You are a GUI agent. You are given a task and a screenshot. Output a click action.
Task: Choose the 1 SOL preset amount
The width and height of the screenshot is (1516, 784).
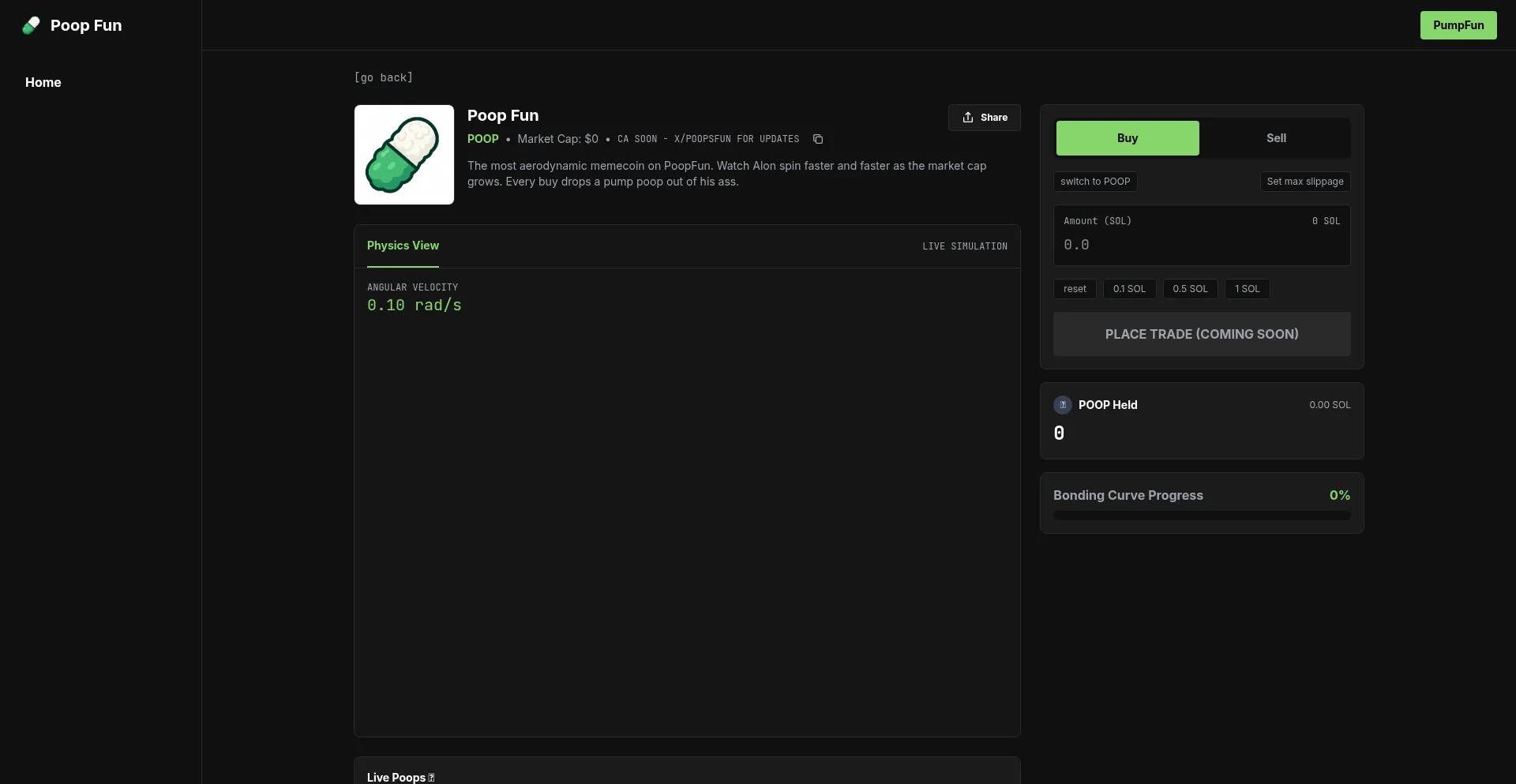point(1247,289)
